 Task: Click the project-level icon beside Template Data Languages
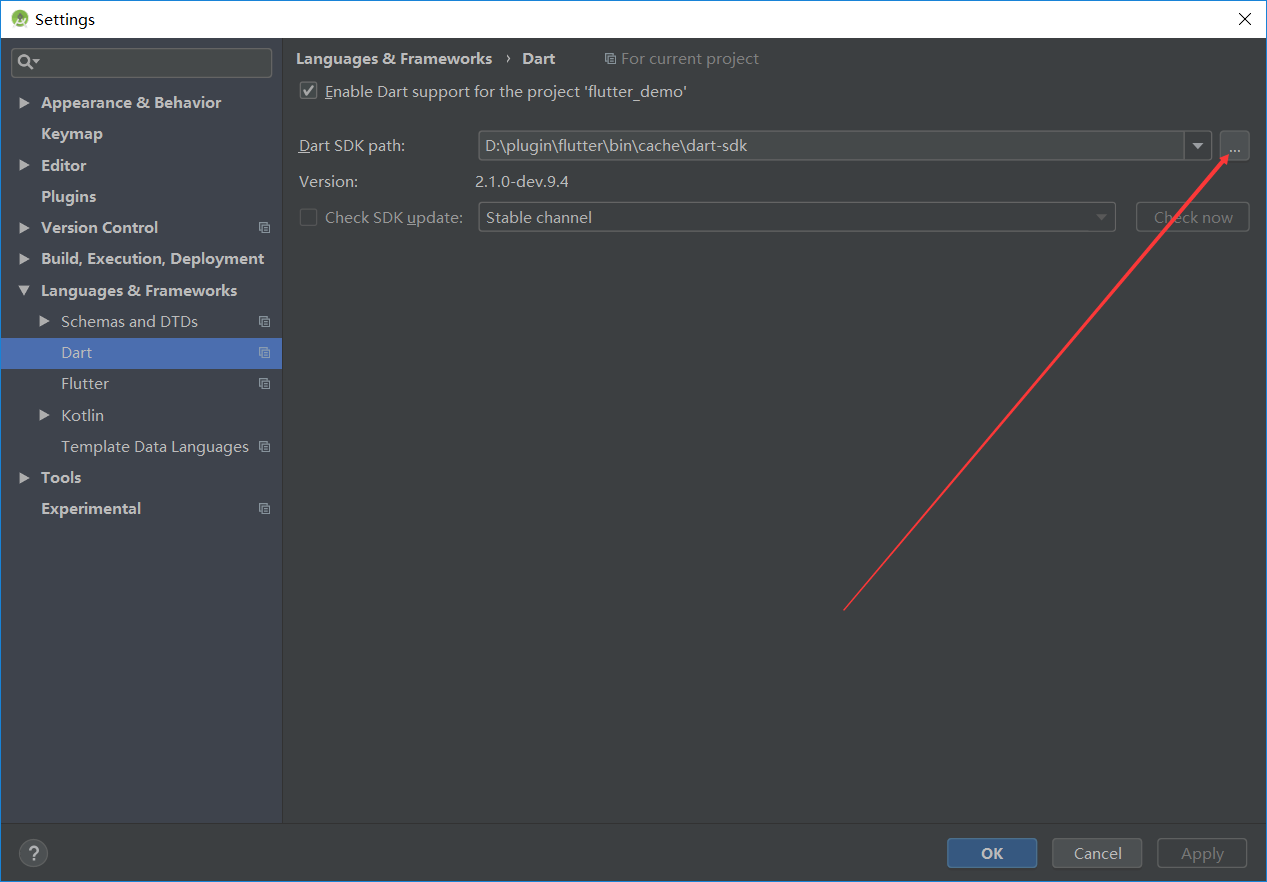pyautogui.click(x=264, y=447)
